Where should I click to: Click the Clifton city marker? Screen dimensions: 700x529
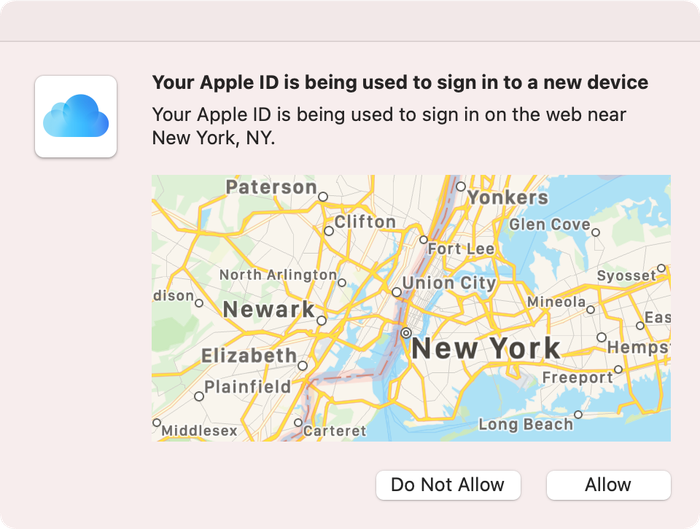(329, 231)
